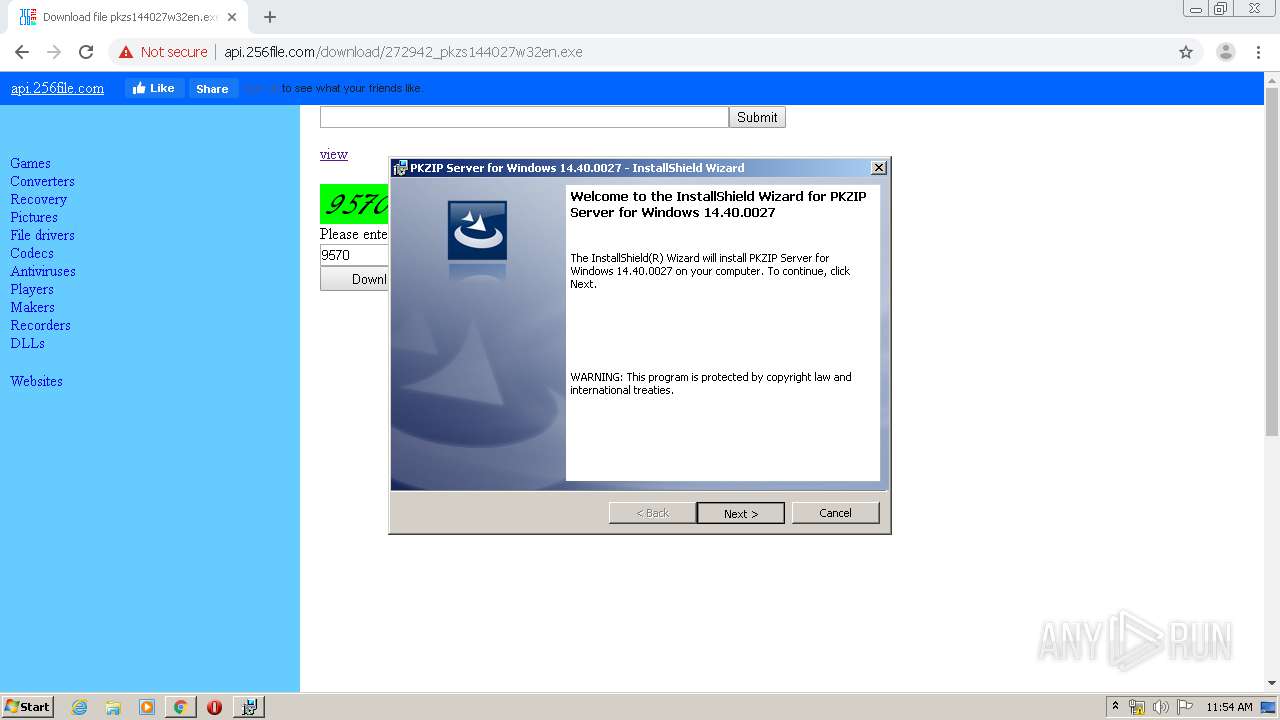Screen dimensions: 1280x720
Task: Close the PKZIP InstallShield Wizard dialog
Action: 878,168
